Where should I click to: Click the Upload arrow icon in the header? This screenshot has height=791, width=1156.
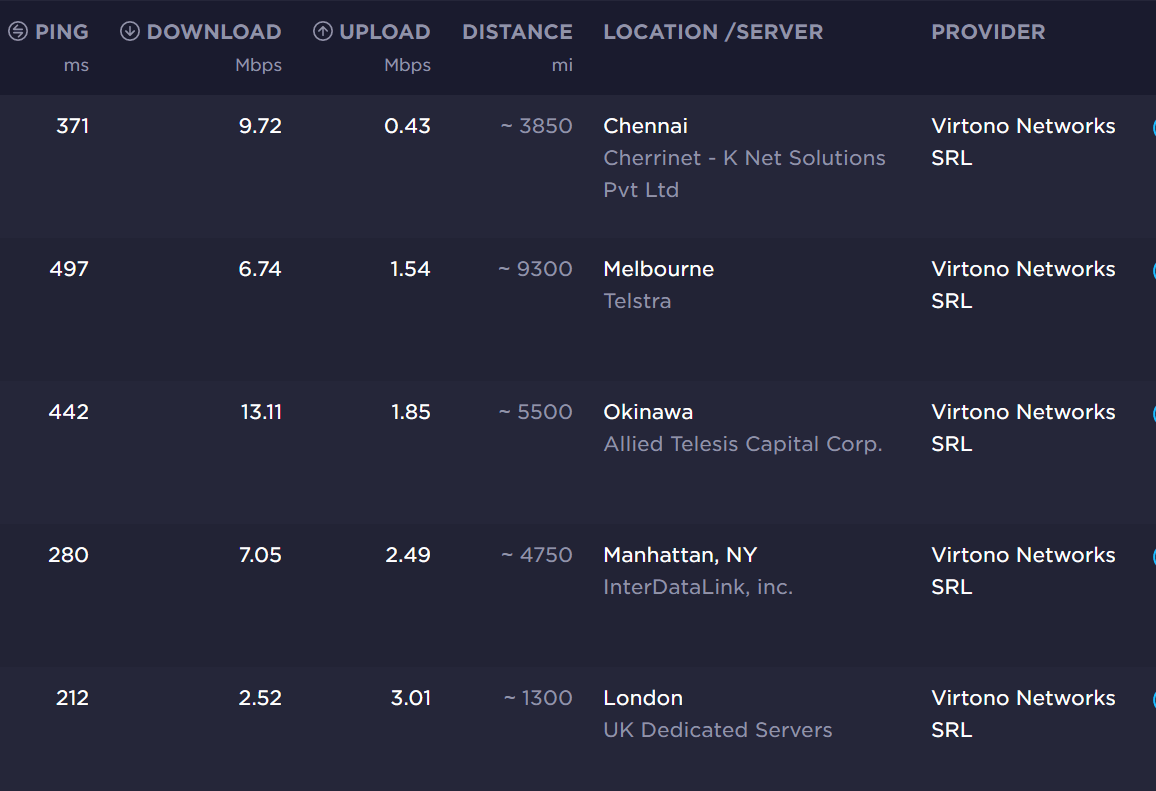[323, 31]
